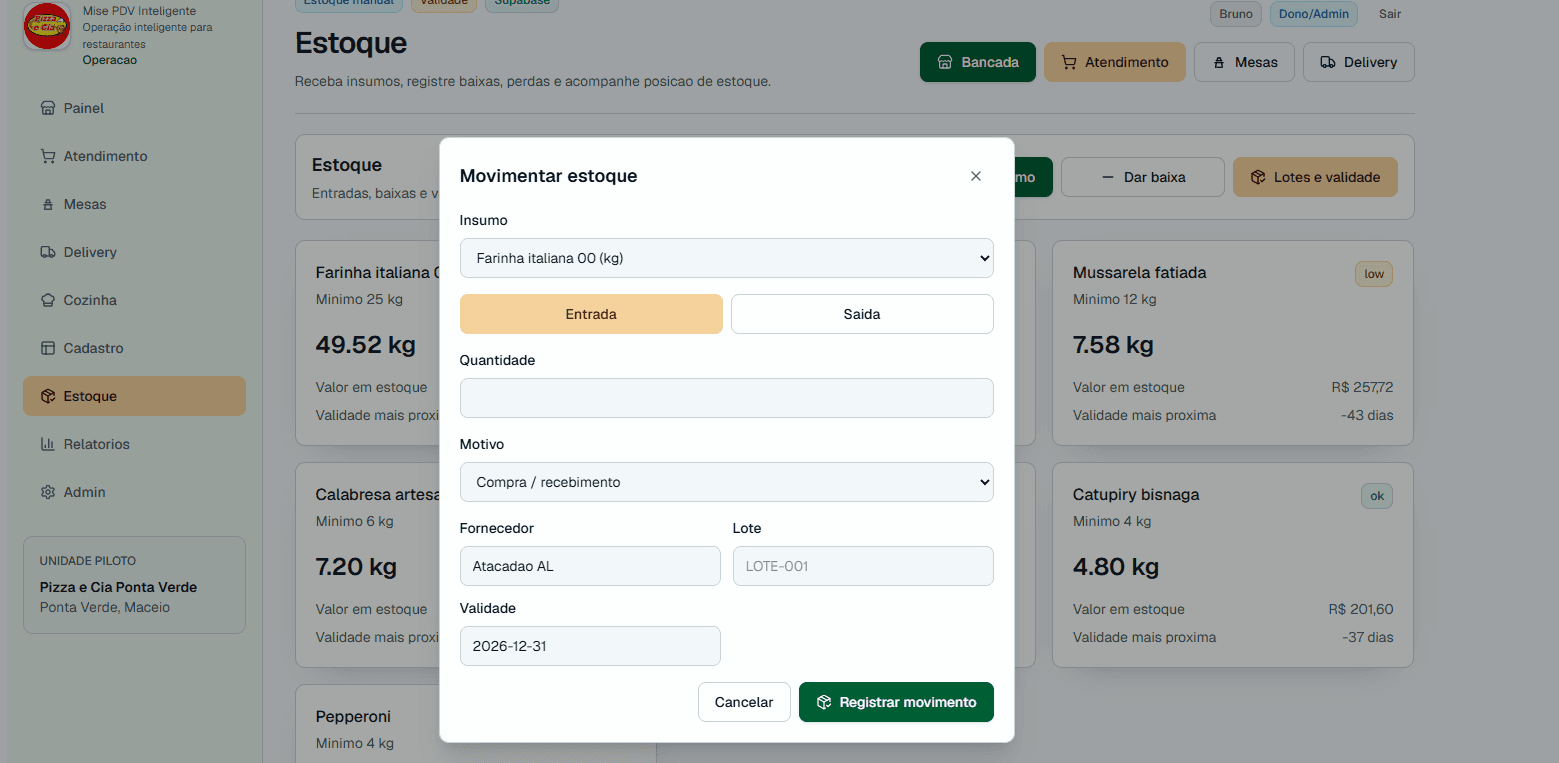Click the -43 dias validity value

coord(1367,415)
